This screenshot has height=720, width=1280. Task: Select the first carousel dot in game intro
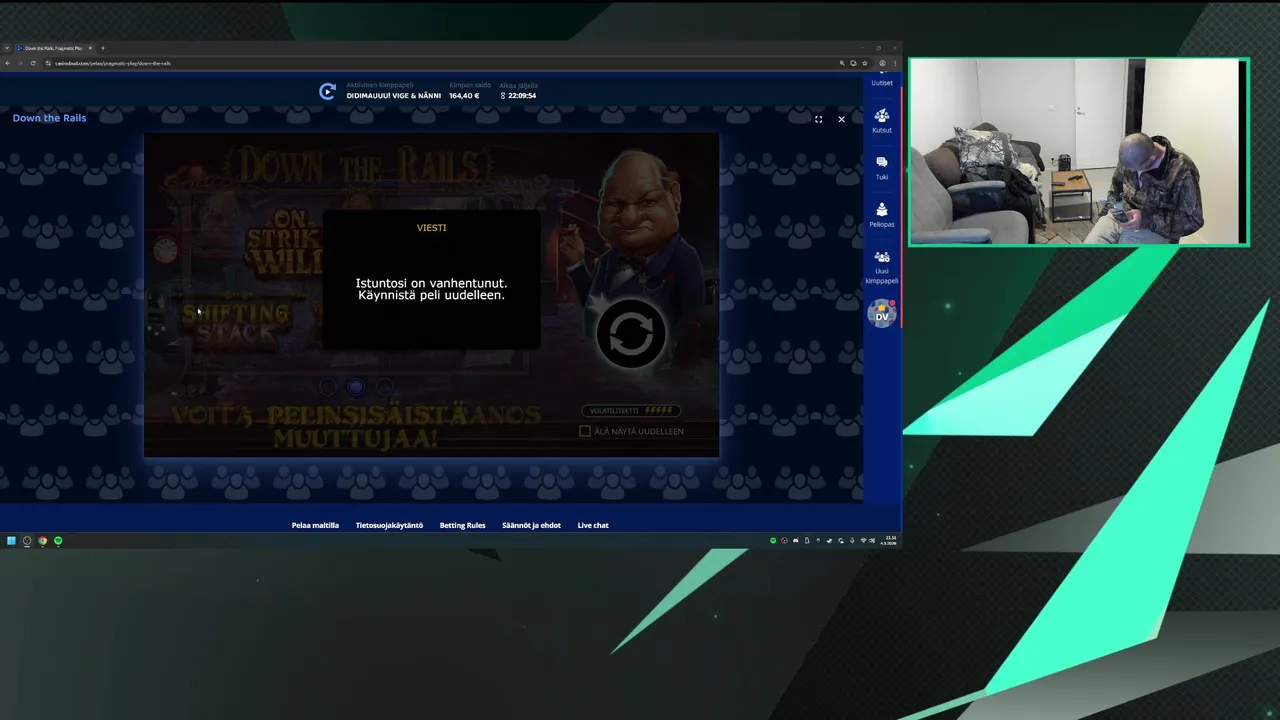click(x=327, y=387)
